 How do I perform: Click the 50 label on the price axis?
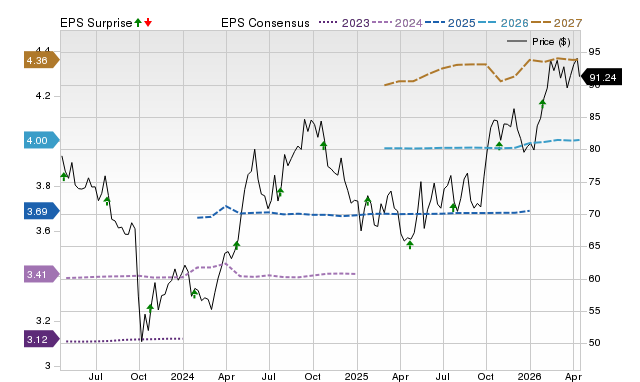click(594, 343)
